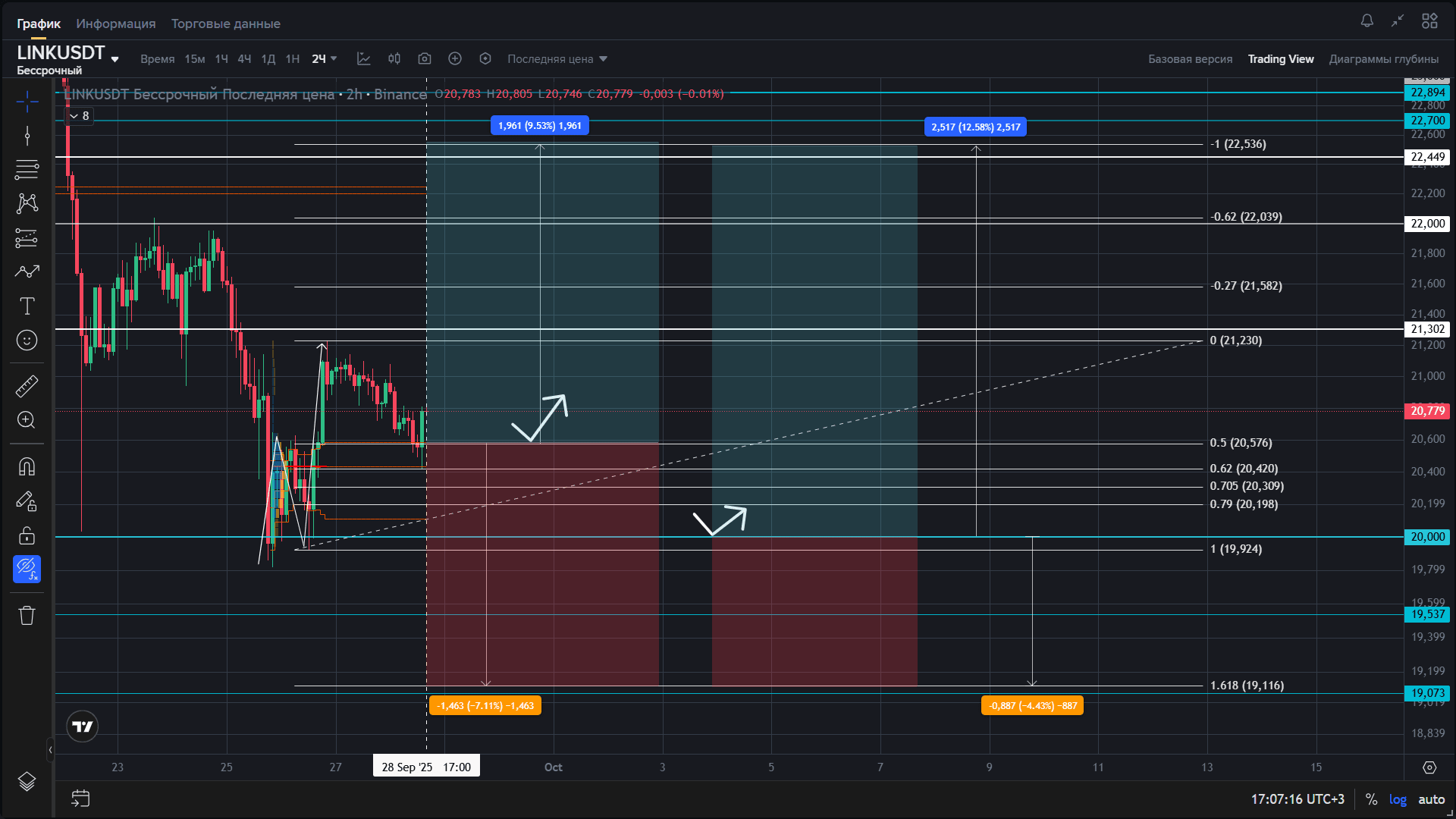1456x819 pixels.
Task: Take a chart snapshot with camera icon
Action: point(425,58)
